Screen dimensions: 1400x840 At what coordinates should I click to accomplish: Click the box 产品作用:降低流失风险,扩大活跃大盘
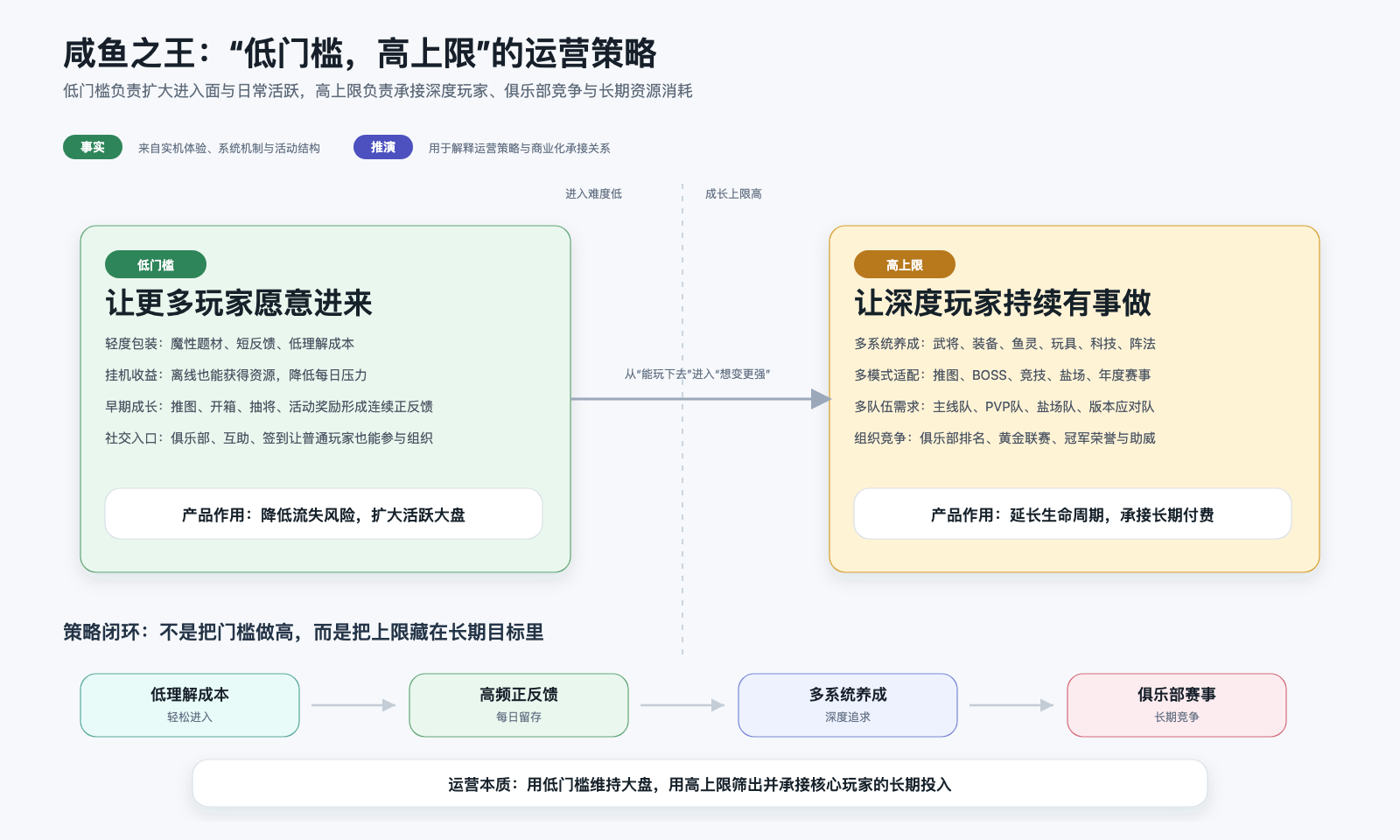point(324,514)
